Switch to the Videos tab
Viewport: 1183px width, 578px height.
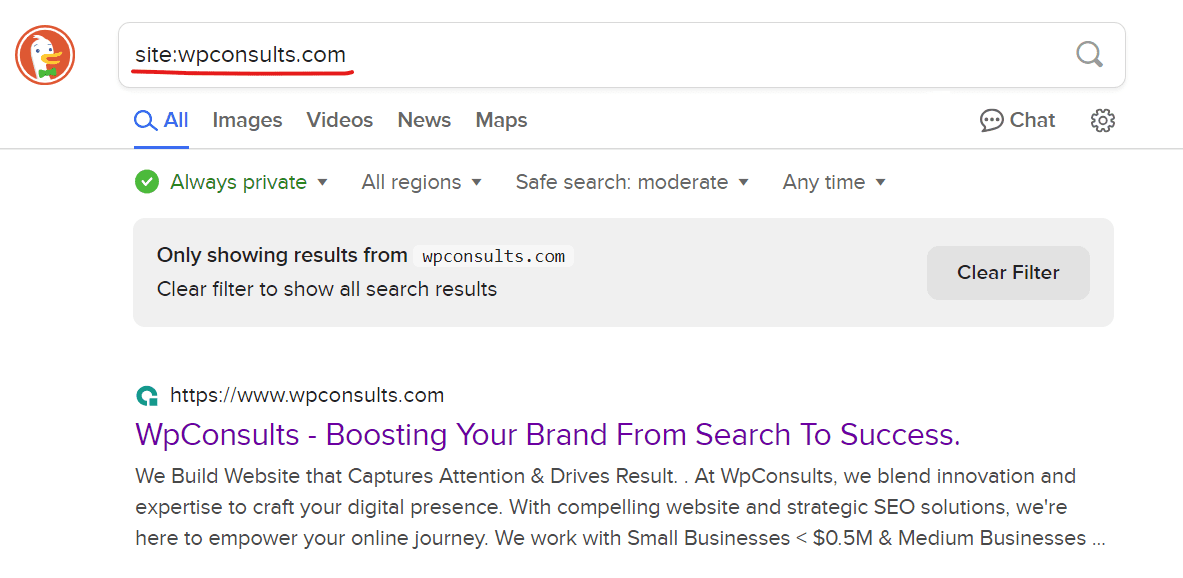pyautogui.click(x=339, y=120)
